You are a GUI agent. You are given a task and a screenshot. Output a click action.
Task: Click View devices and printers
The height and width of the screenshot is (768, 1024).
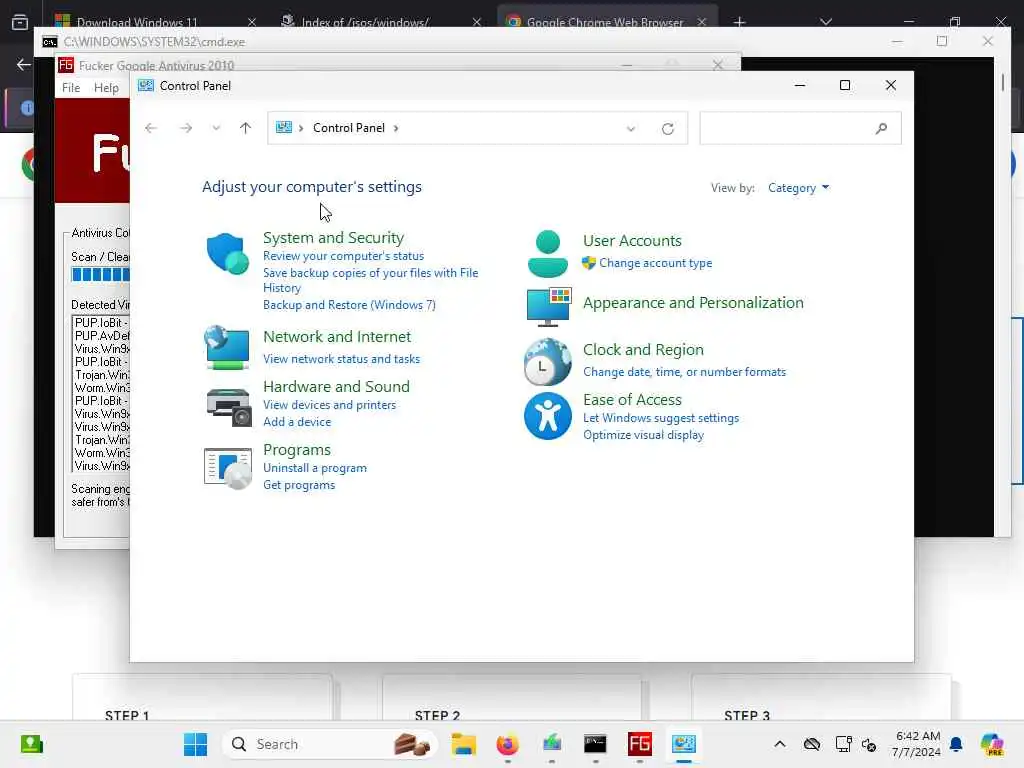coord(329,405)
